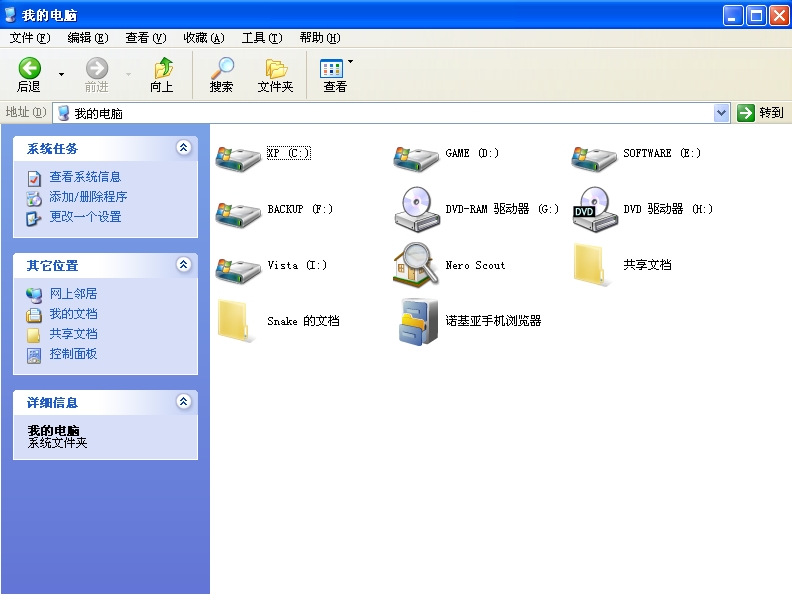The width and height of the screenshot is (792, 595).
Task: Click the 搜索 search toolbar button
Action: tap(221, 75)
